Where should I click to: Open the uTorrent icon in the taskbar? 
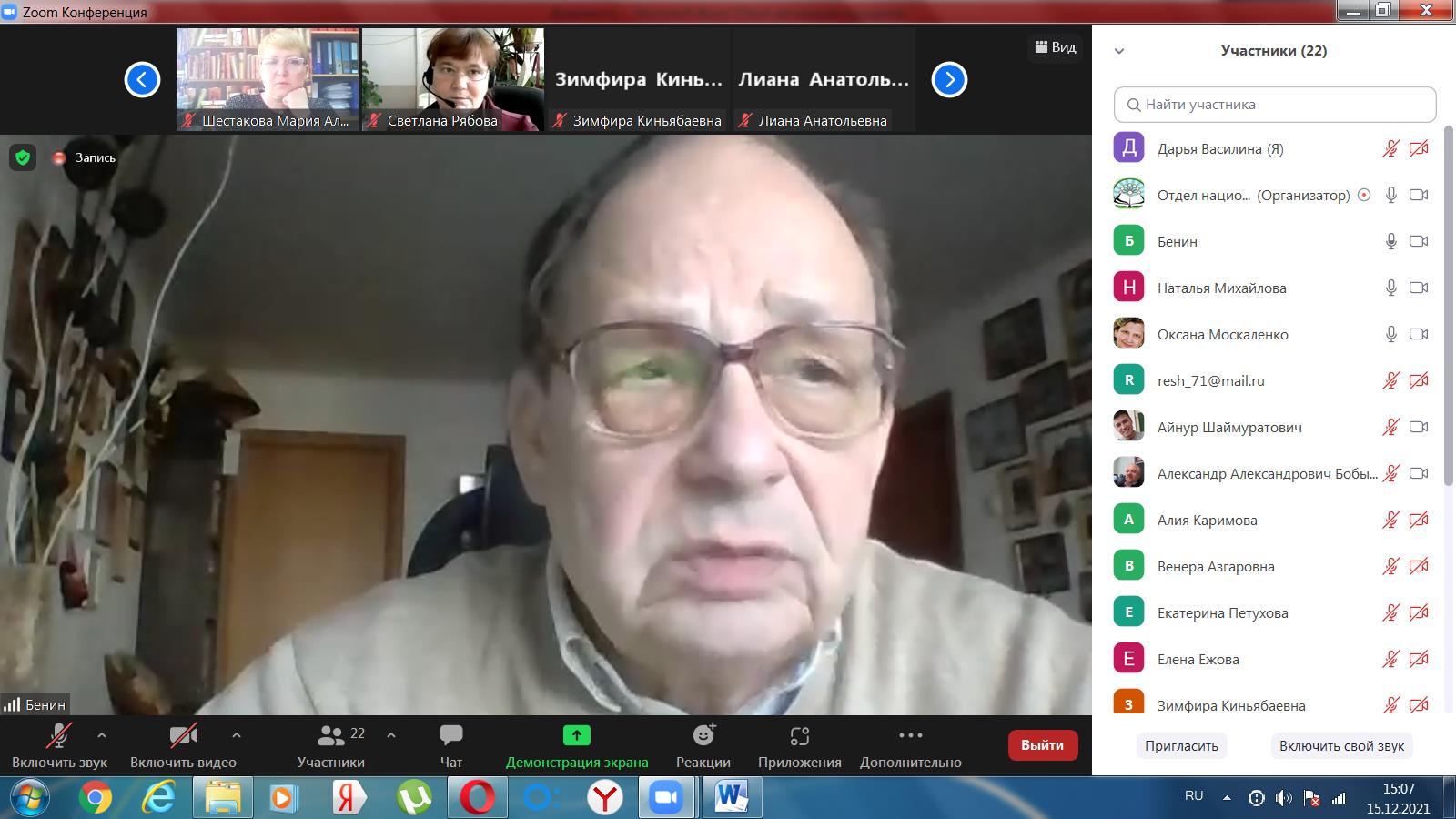(415, 798)
